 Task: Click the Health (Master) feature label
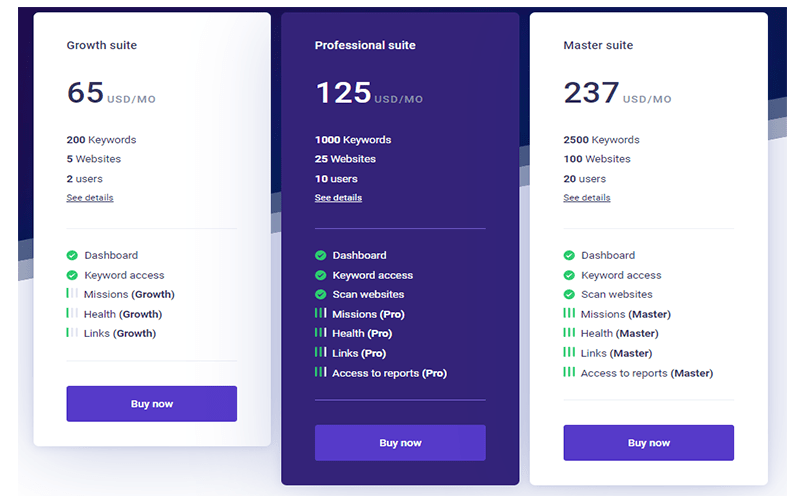[619, 333]
